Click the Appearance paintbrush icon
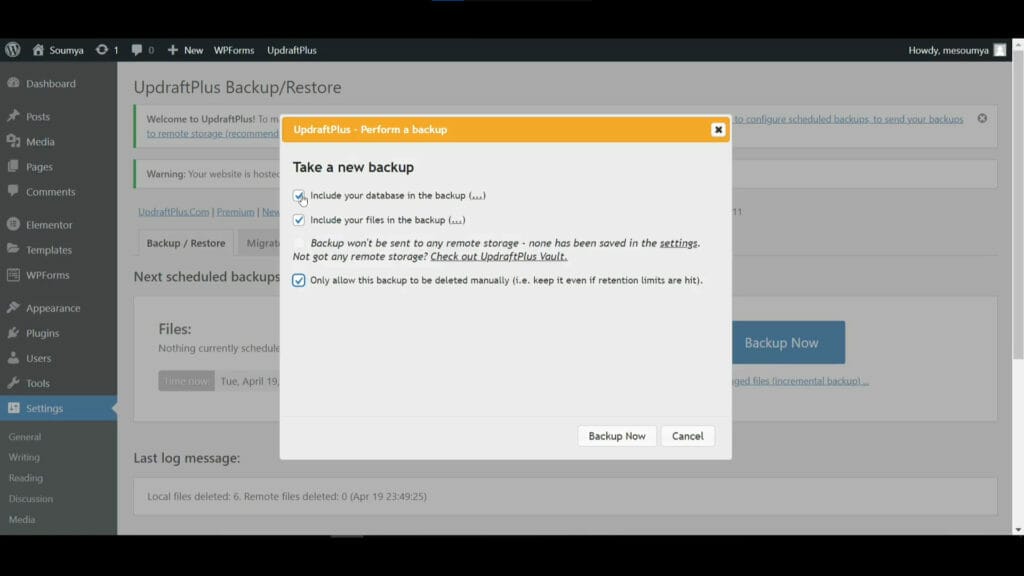 click(x=13, y=307)
